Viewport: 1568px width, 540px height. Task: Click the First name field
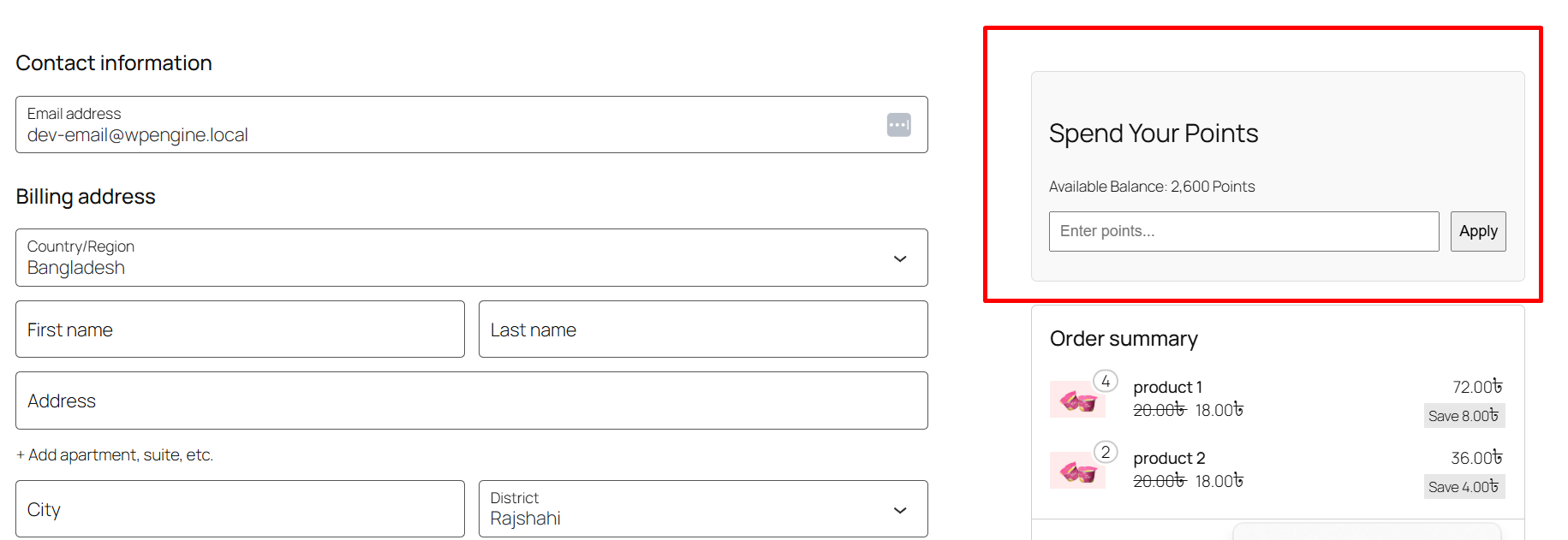240,329
